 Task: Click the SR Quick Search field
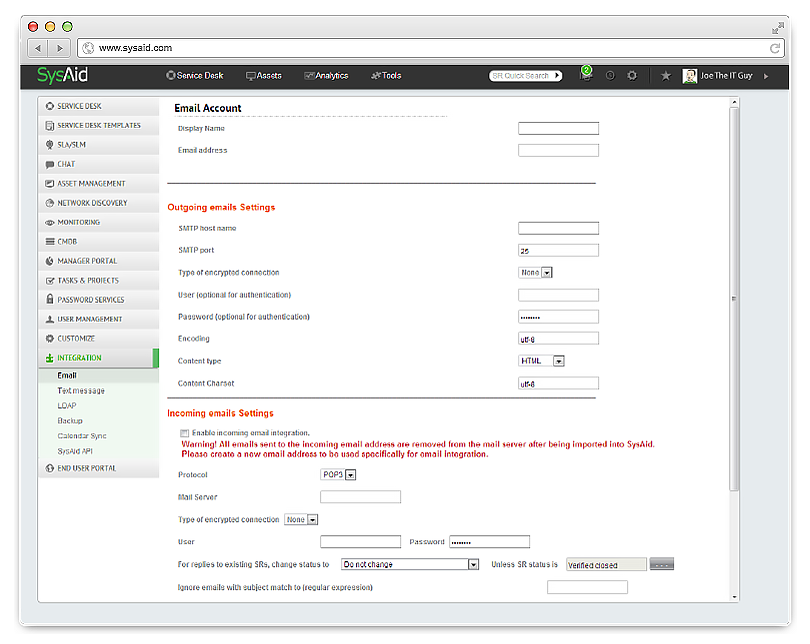[521, 75]
